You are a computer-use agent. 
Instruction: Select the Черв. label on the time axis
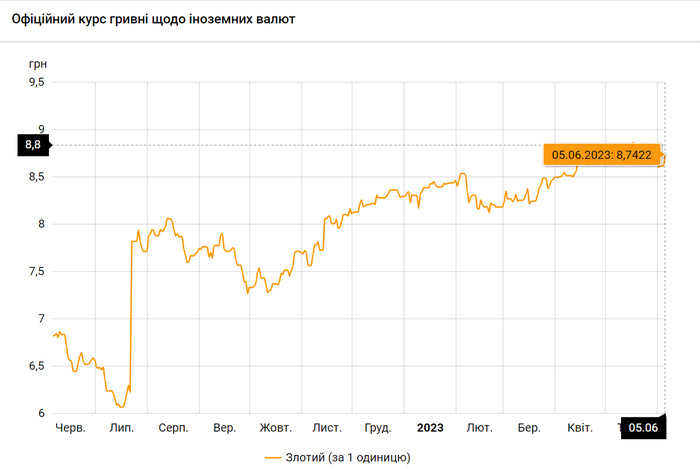(x=71, y=428)
